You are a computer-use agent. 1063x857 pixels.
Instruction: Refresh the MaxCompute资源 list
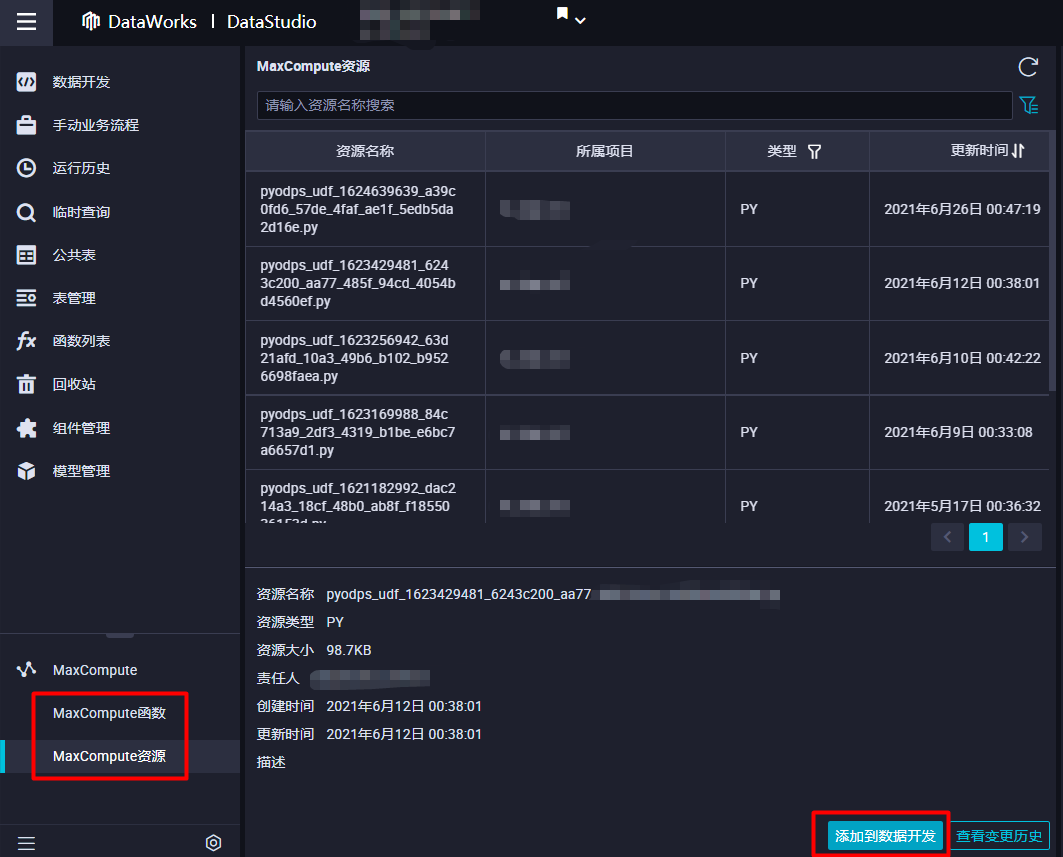click(1028, 66)
